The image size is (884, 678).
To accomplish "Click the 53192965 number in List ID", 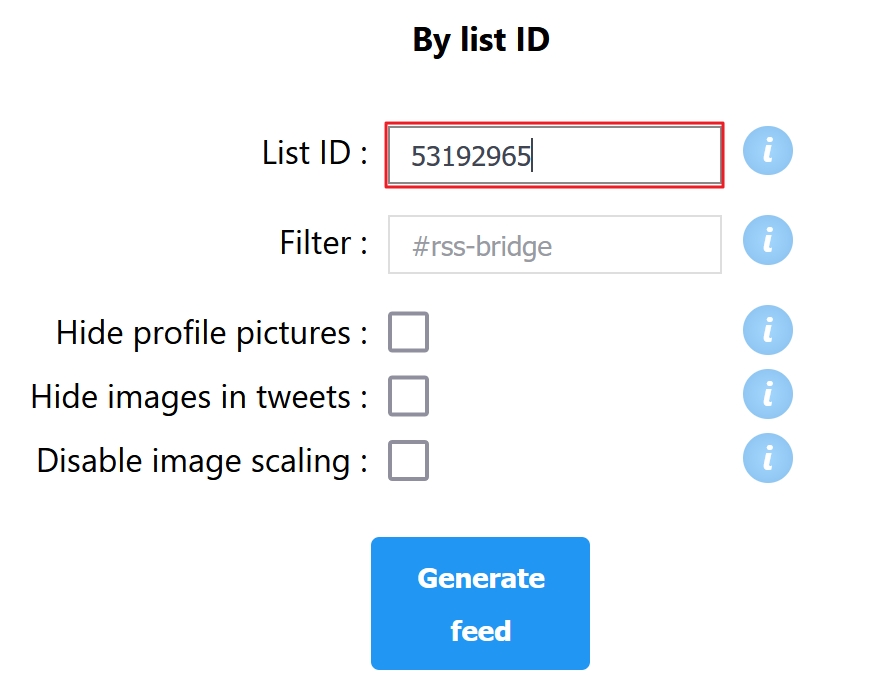I will coord(471,156).
